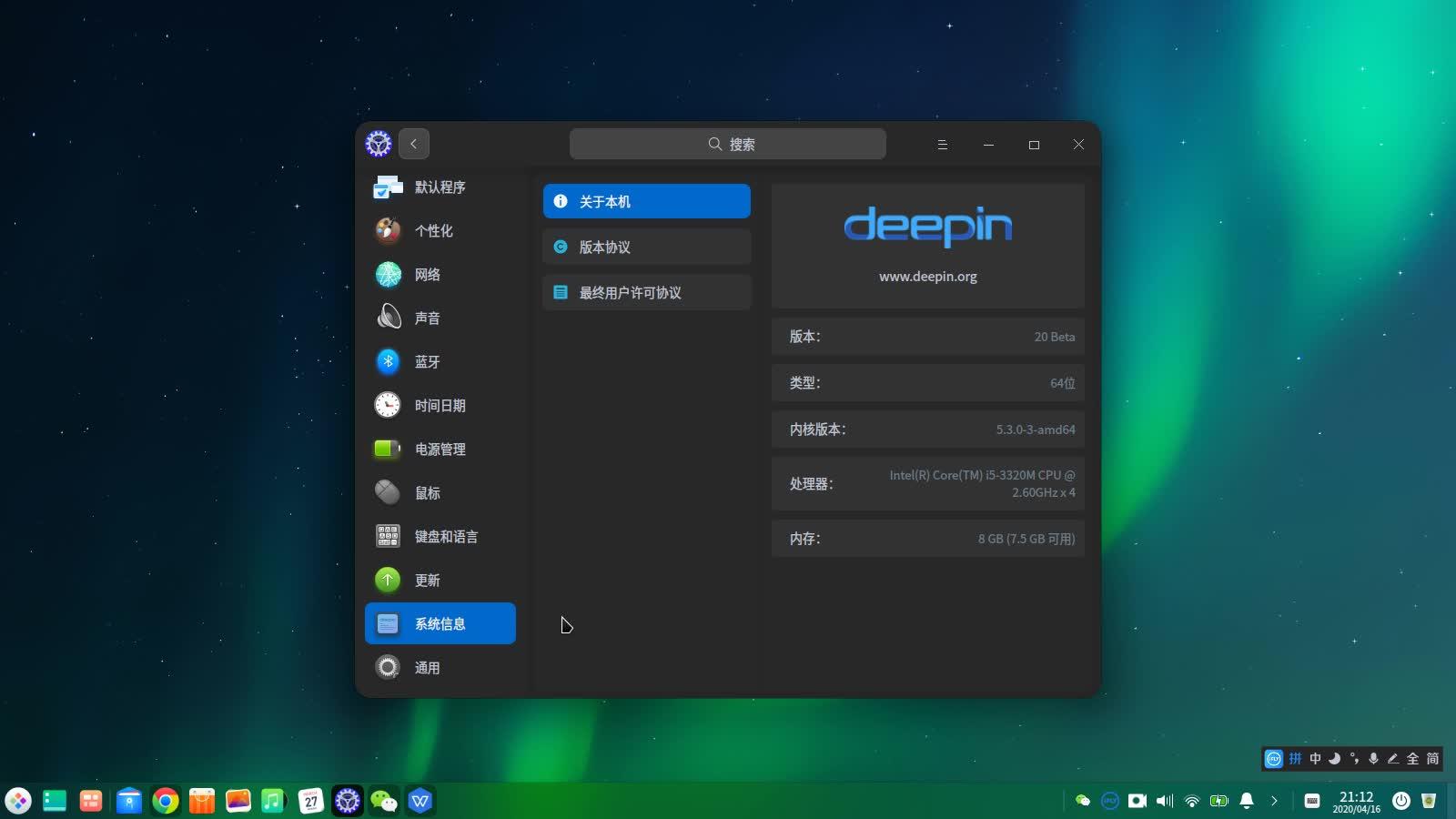This screenshot has width=1456, height=819.
Task: Visit the www.deepin.org link
Action: (x=927, y=276)
